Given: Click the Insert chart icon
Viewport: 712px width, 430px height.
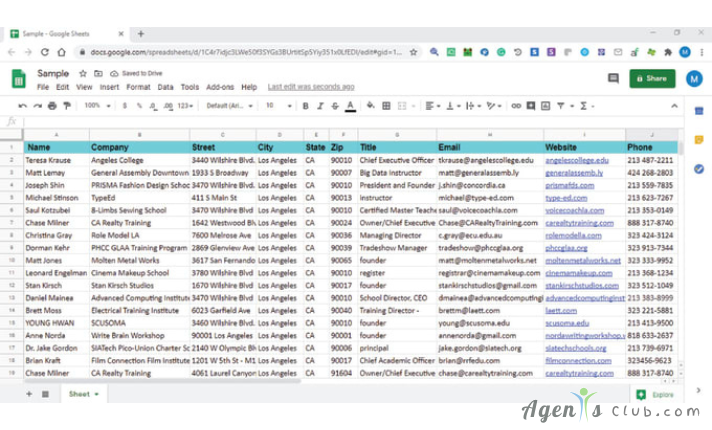Looking at the screenshot, I should 545,106.
